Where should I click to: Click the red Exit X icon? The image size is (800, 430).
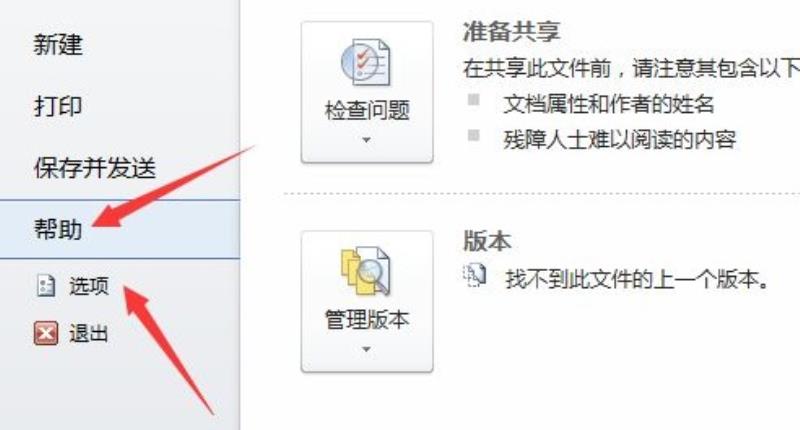click(46, 334)
